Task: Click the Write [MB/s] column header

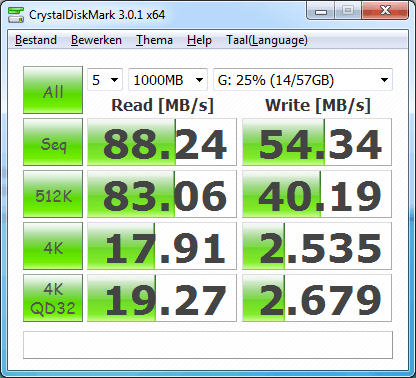Action: 318,106
